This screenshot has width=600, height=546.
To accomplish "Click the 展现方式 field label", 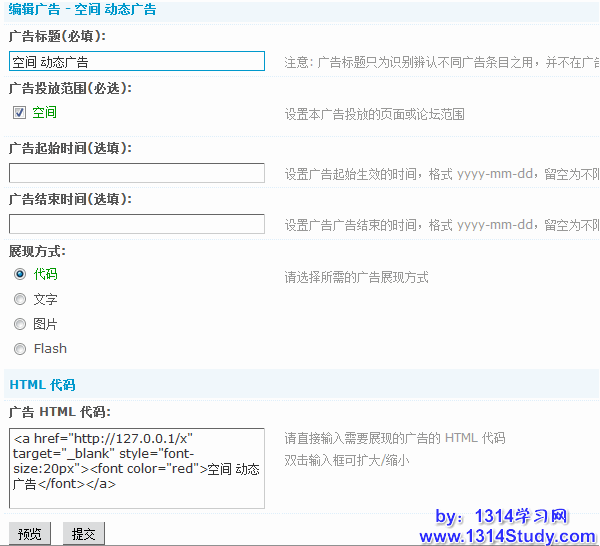I will [37, 251].
